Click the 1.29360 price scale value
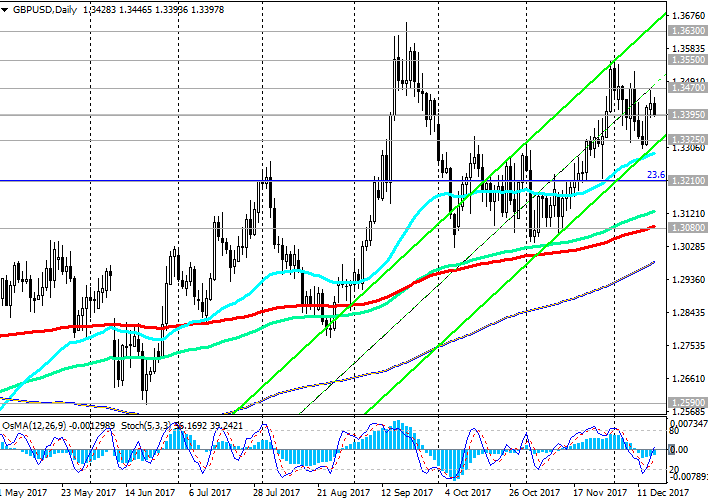Viewport: 708px width, 501px height. 689,280
